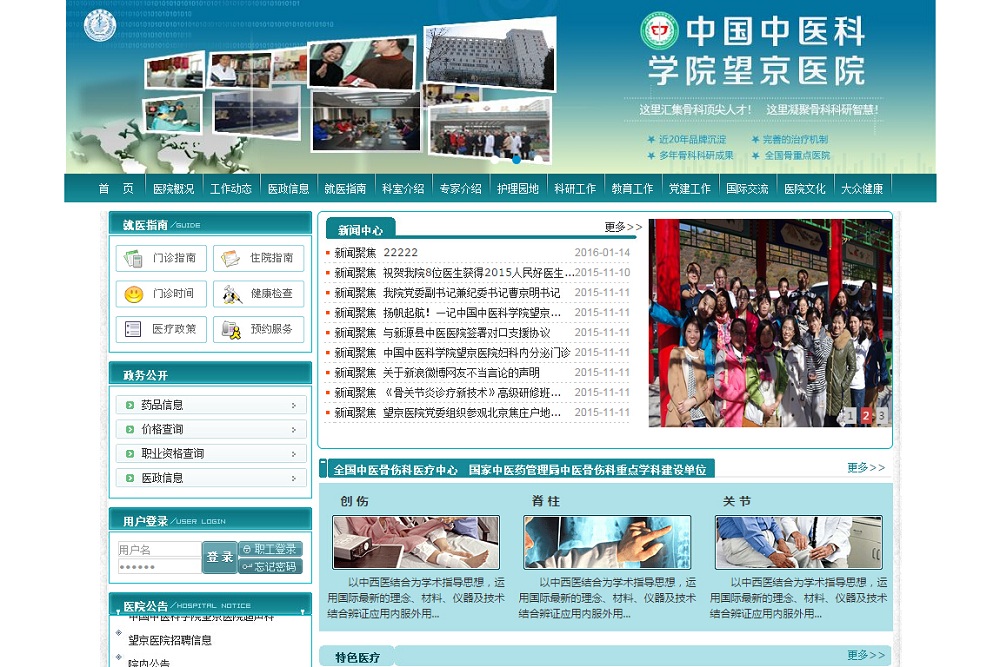1000x667 pixels.
Task: Click the 忘记密码 forgot password button
Action: coord(270,566)
